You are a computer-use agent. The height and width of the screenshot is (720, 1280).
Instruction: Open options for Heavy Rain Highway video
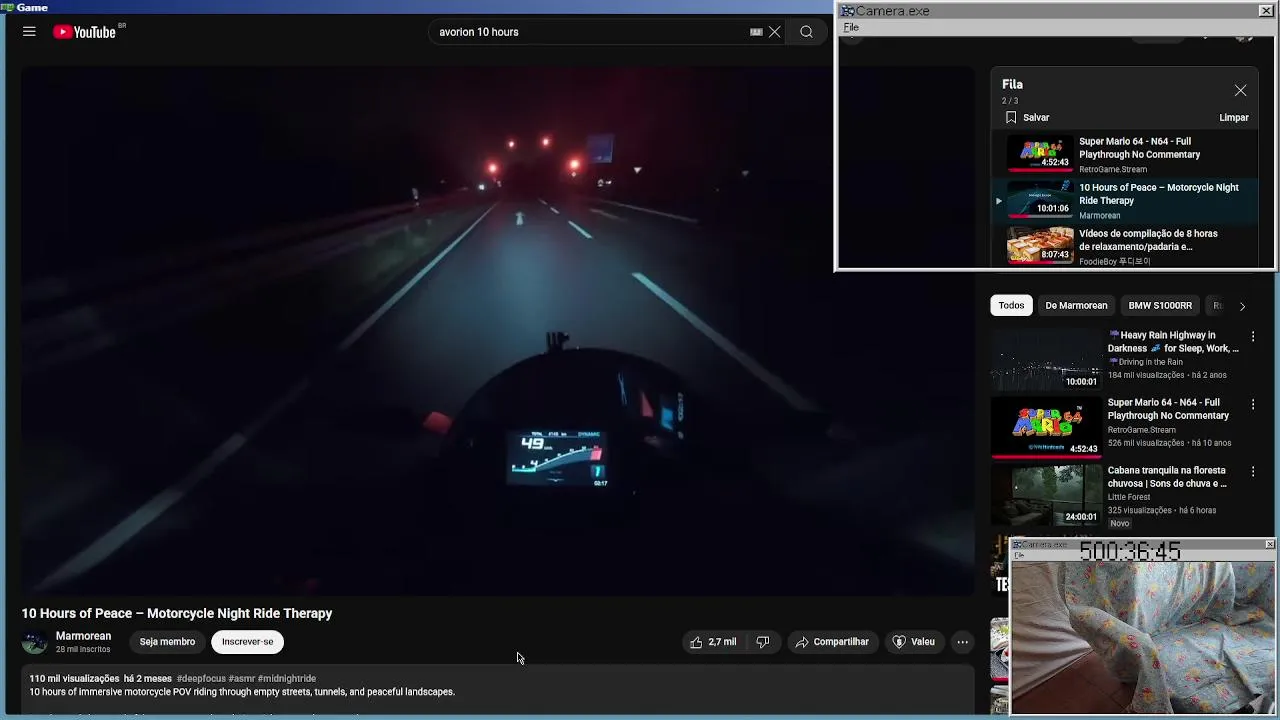click(x=1252, y=337)
